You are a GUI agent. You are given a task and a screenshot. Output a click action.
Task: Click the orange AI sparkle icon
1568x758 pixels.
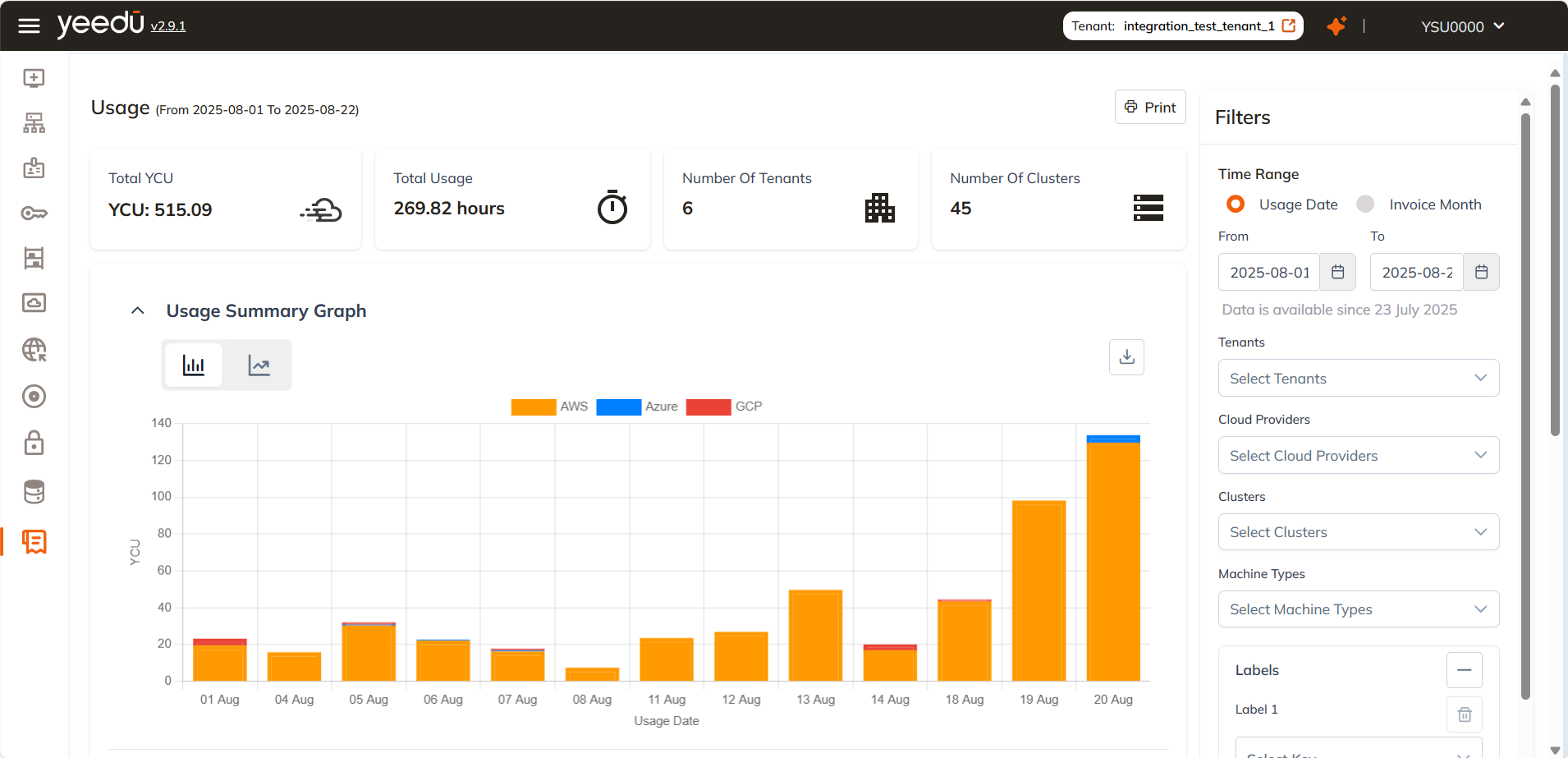(x=1336, y=26)
